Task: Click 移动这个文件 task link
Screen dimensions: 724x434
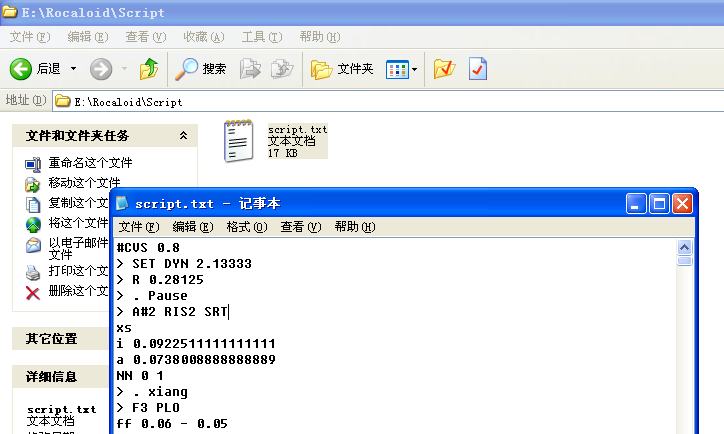Action: click(x=84, y=182)
